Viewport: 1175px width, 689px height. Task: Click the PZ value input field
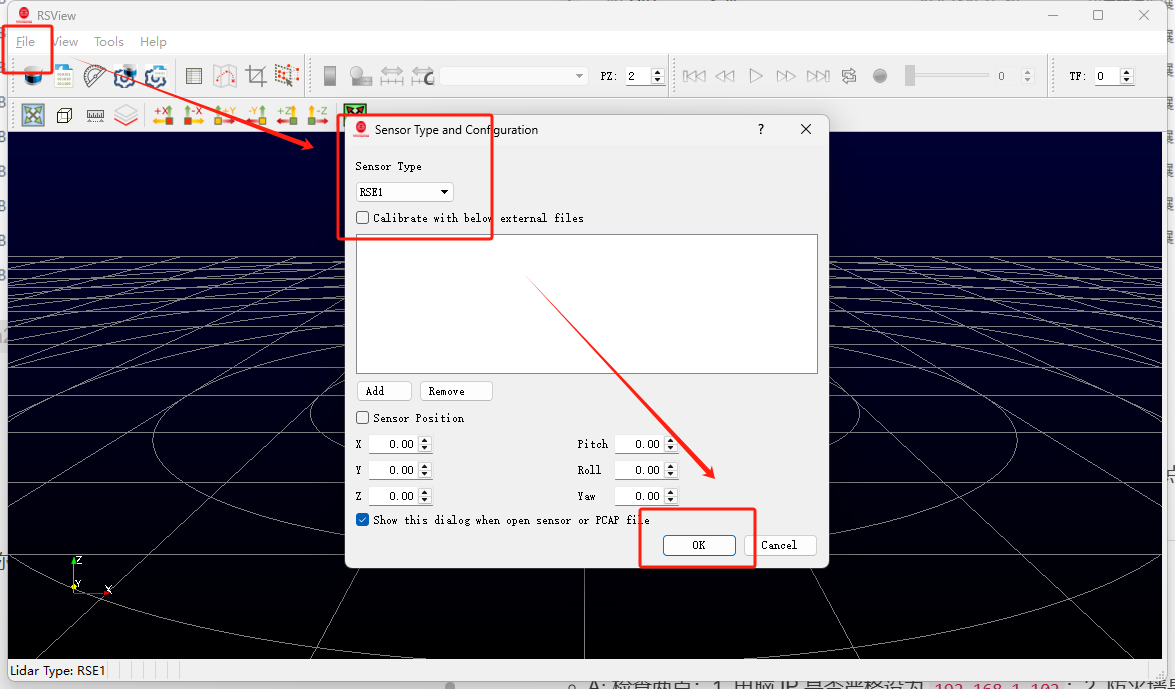click(638, 76)
